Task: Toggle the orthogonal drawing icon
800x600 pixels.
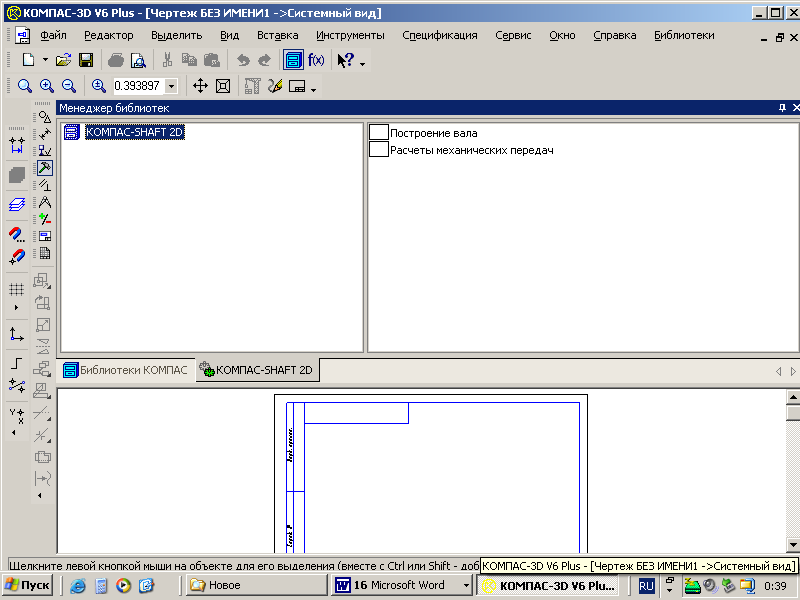Action: pos(17,363)
